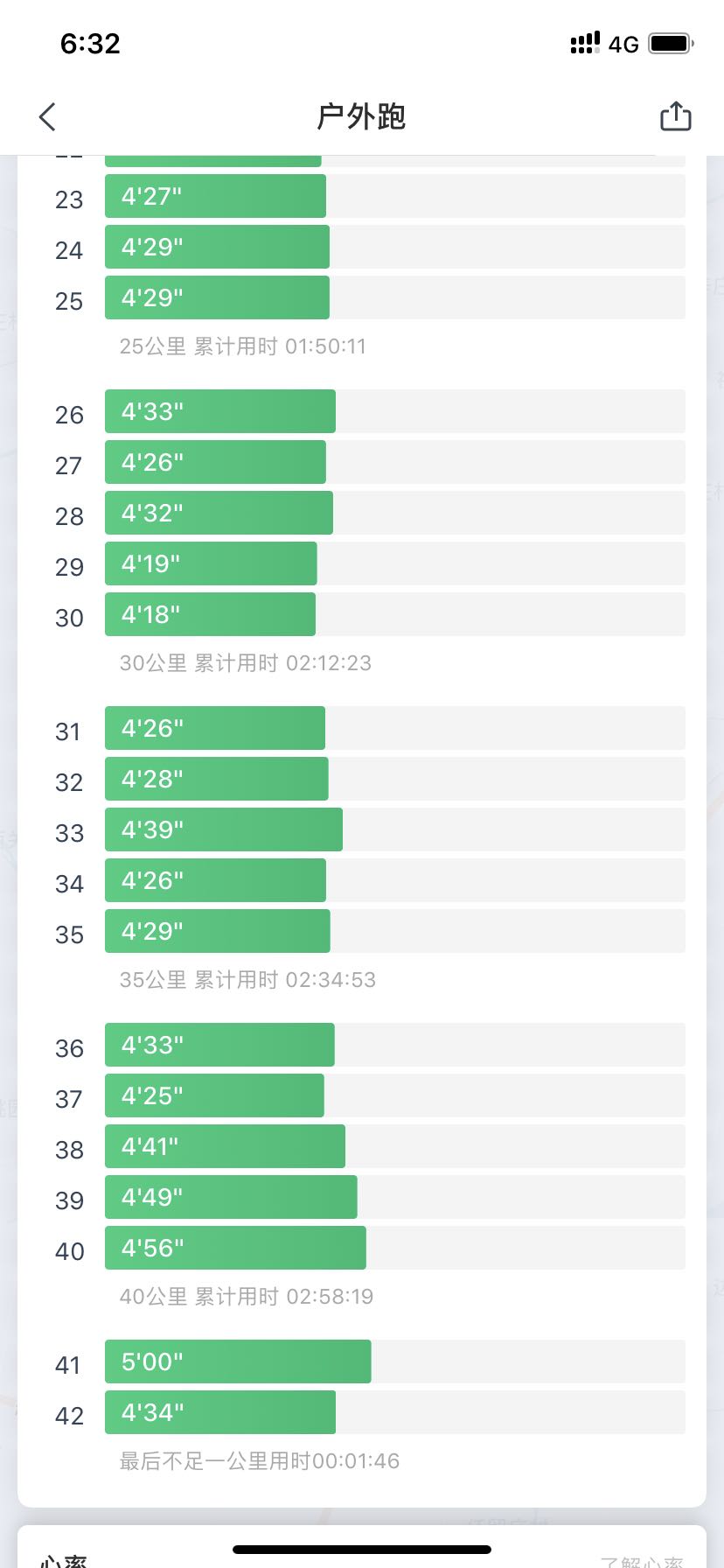Tap the 35公里 cumulative time label
The width and height of the screenshot is (724, 1568).
[247, 980]
